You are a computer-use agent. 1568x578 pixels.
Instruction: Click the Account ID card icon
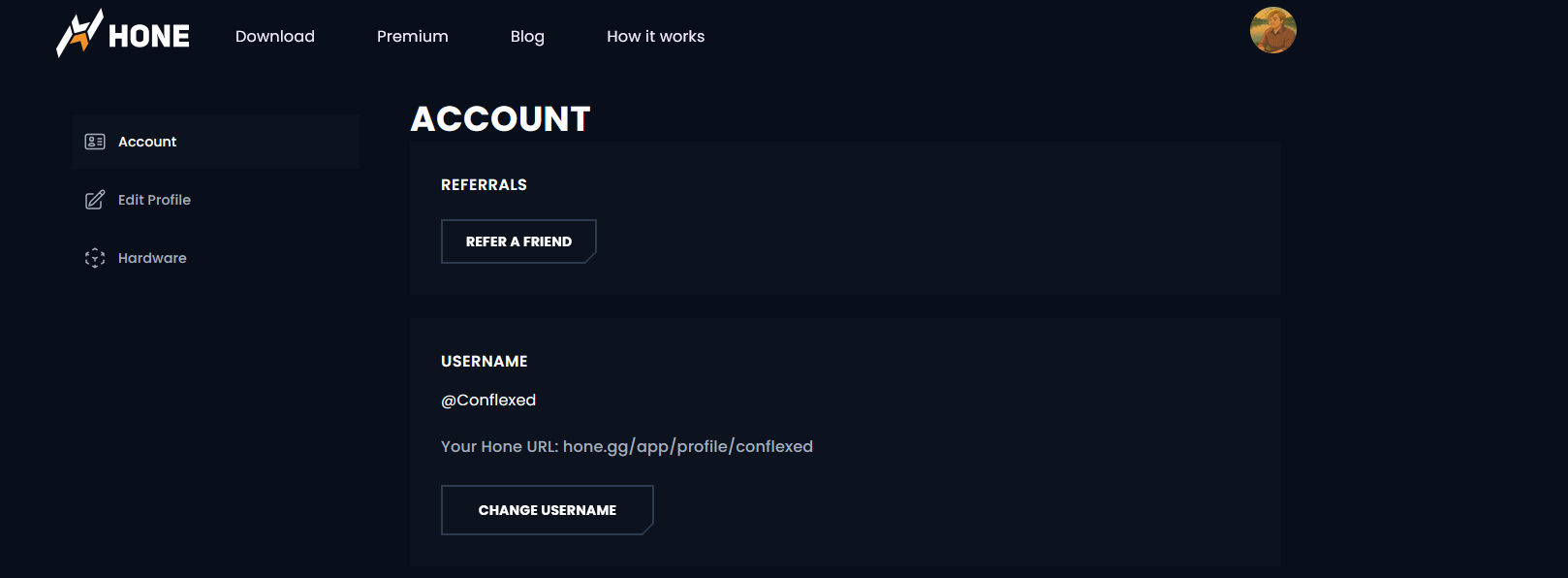point(95,142)
